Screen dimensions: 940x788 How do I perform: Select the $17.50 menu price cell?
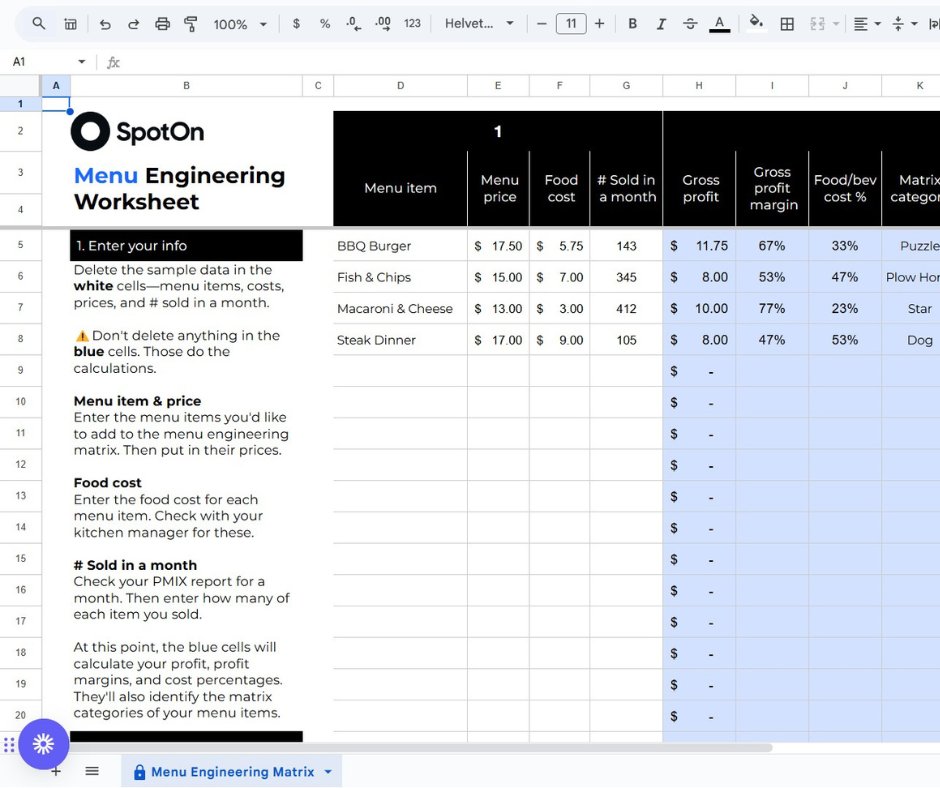pos(498,246)
